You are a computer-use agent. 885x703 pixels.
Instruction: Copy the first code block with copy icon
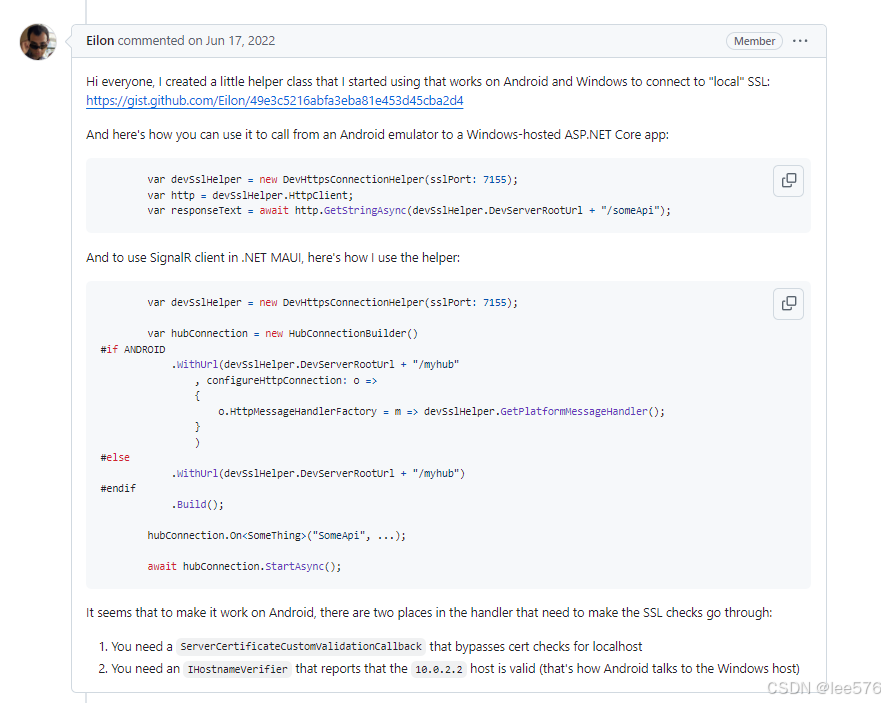click(788, 181)
